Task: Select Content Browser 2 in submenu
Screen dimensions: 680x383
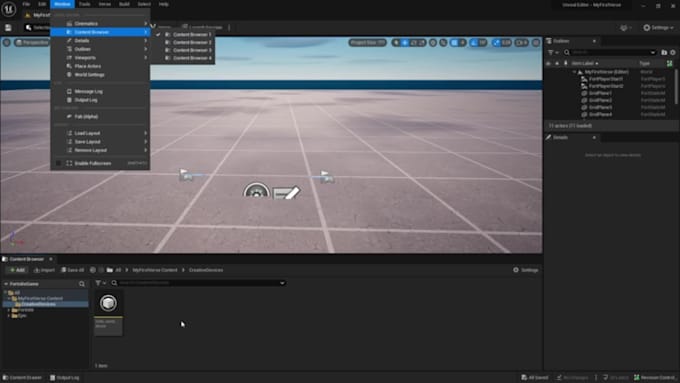Action: (x=183, y=43)
